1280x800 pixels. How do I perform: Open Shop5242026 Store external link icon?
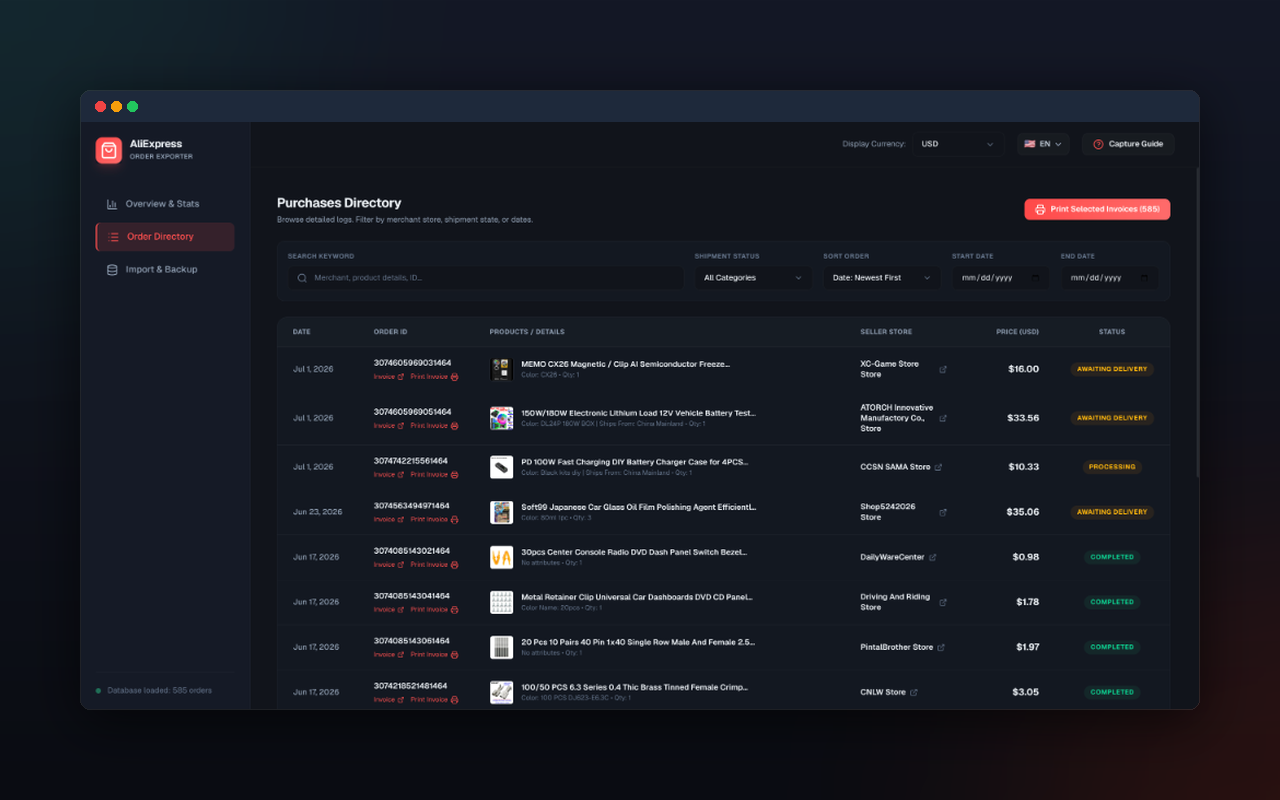[x=943, y=512]
